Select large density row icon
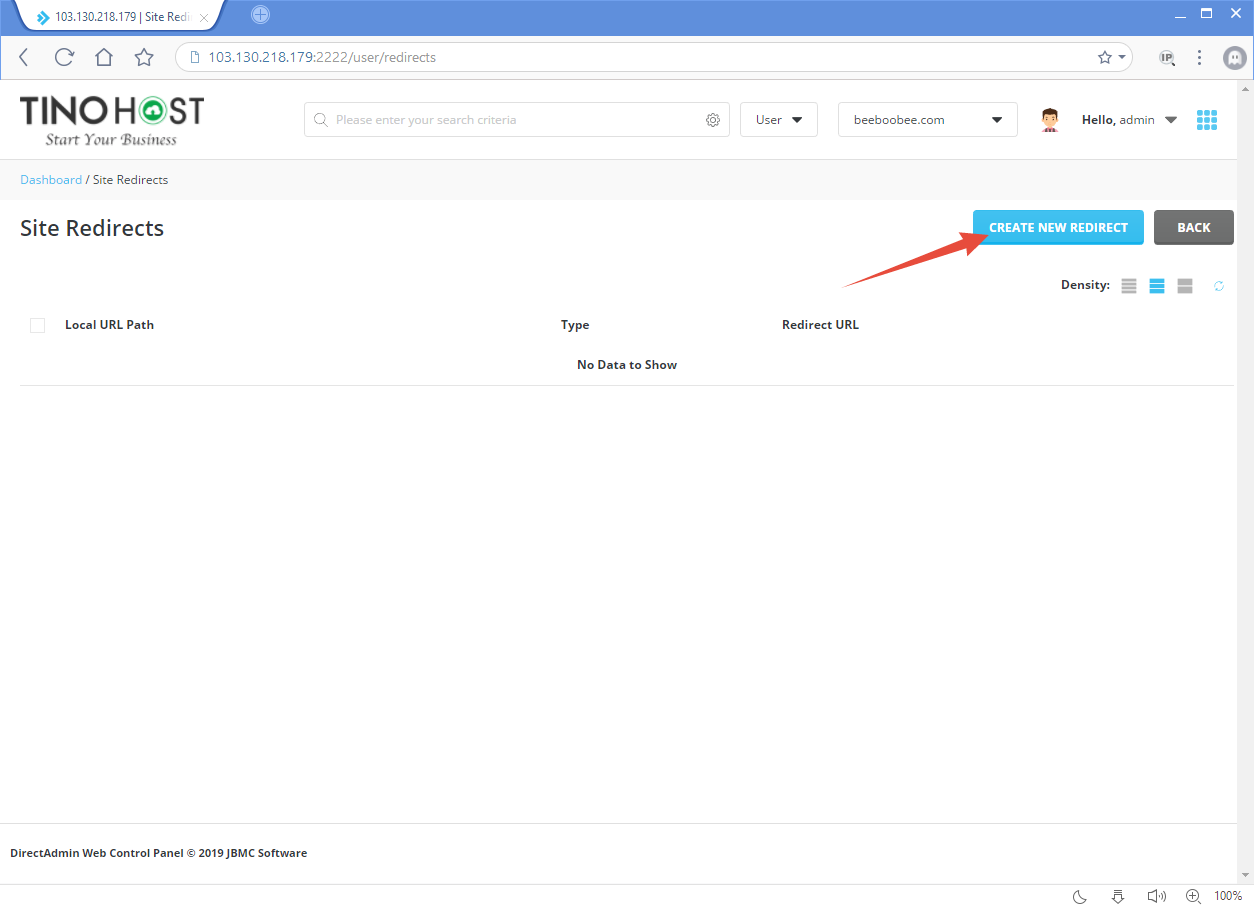 (x=1185, y=286)
